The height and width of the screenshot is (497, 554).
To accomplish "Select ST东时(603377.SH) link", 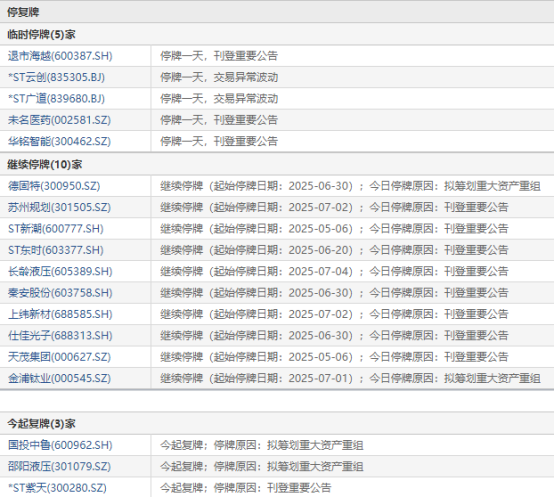I will point(56,250).
